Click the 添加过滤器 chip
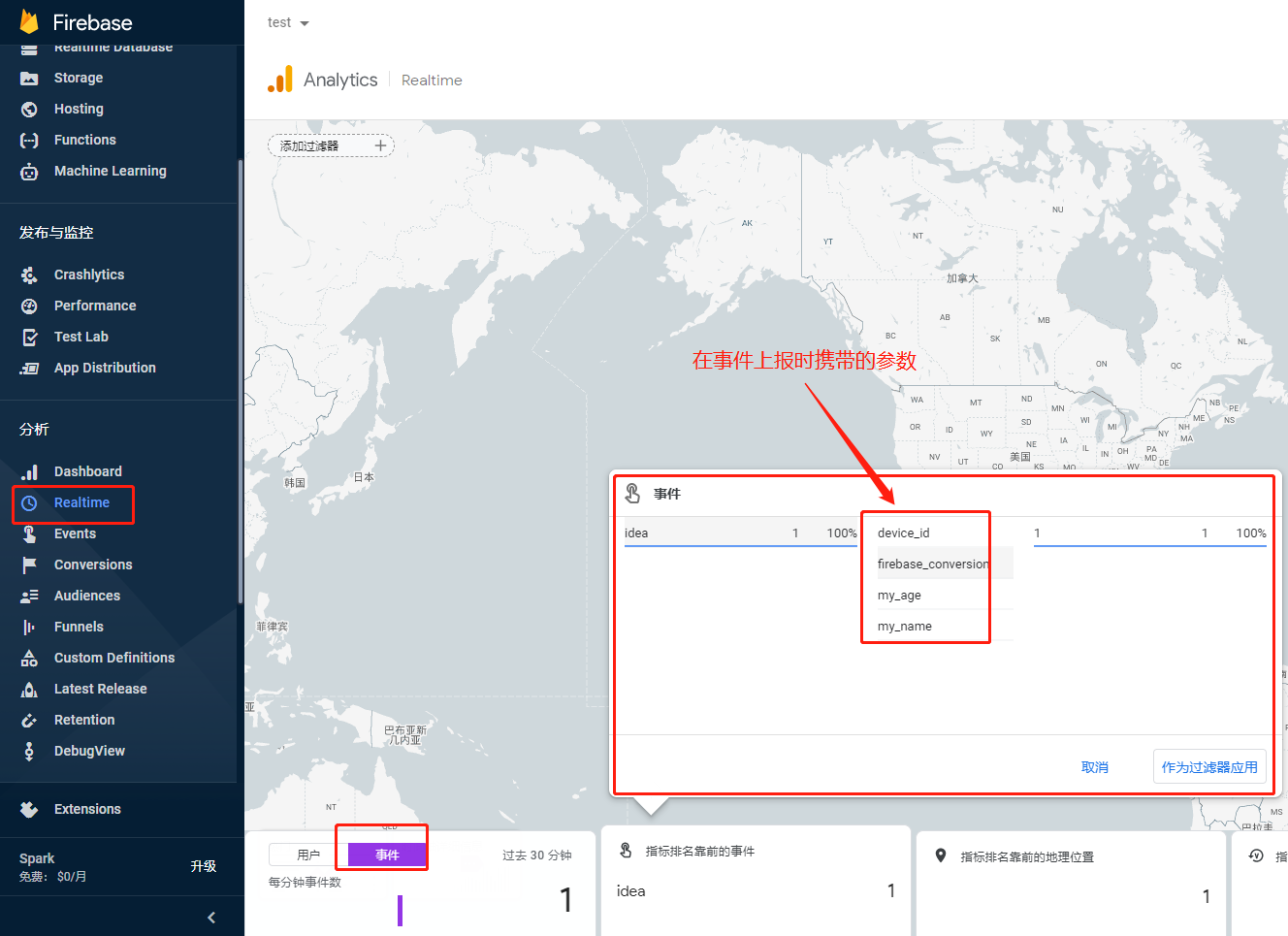Image resolution: width=1288 pixels, height=936 pixels. click(331, 145)
